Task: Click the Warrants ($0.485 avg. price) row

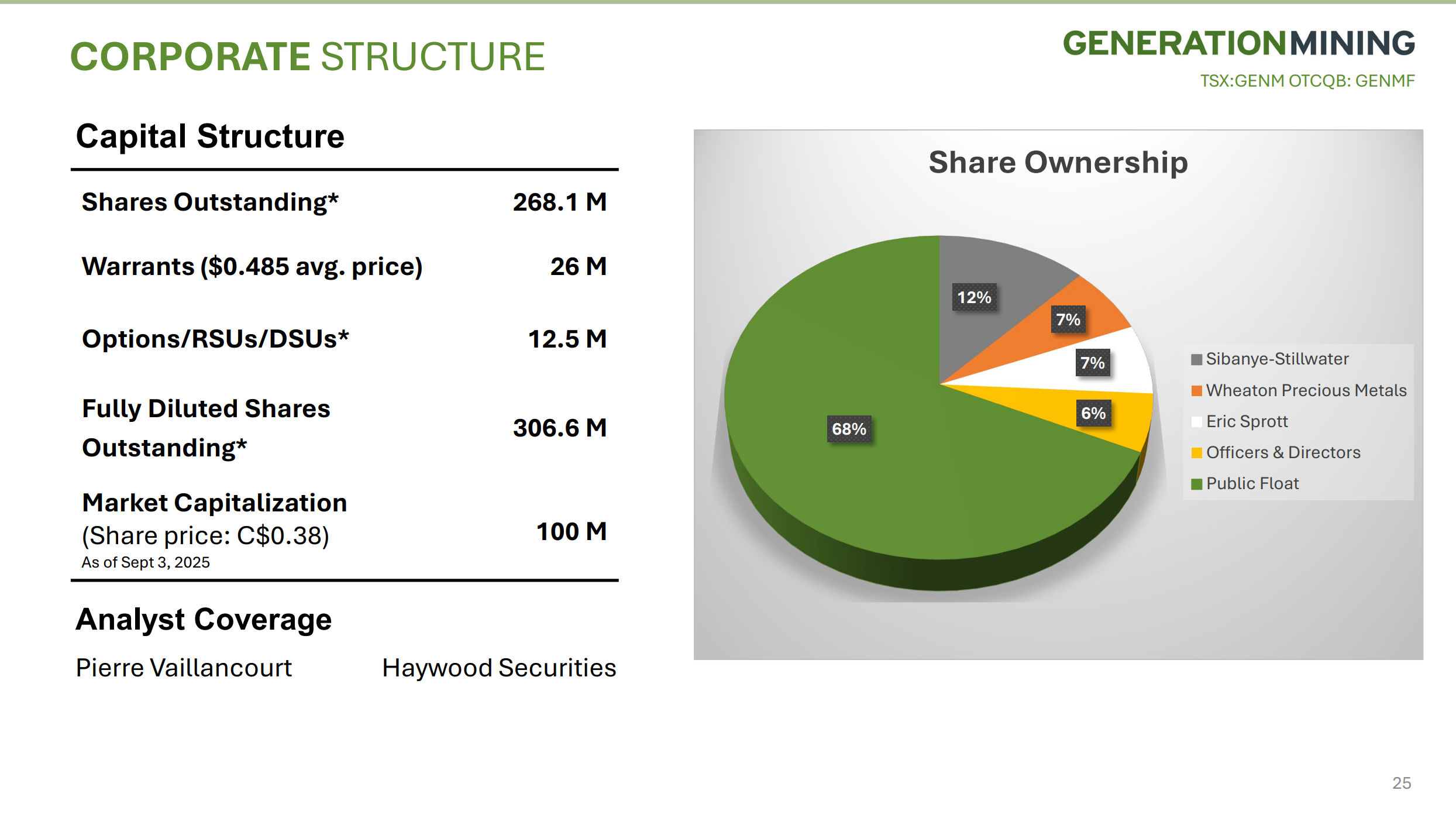Action: 252,266
